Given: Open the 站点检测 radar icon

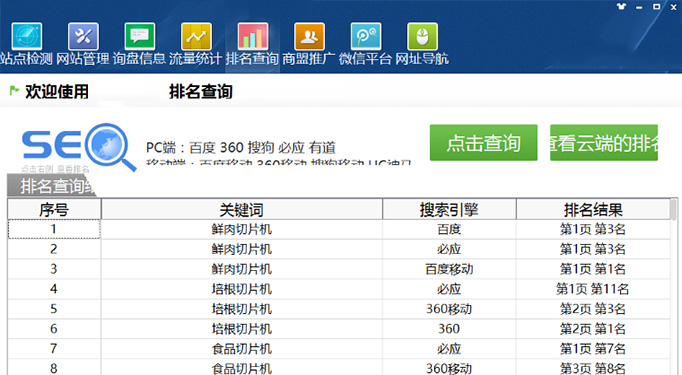Looking at the screenshot, I should [x=27, y=37].
